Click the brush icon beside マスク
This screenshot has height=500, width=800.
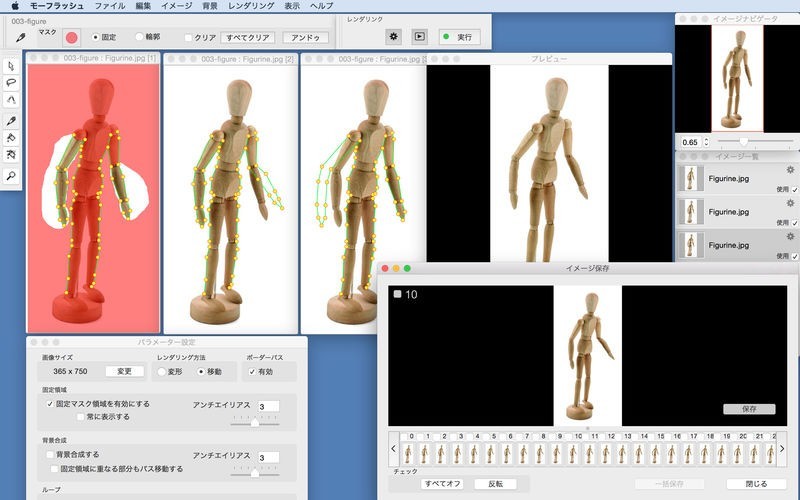pos(20,37)
